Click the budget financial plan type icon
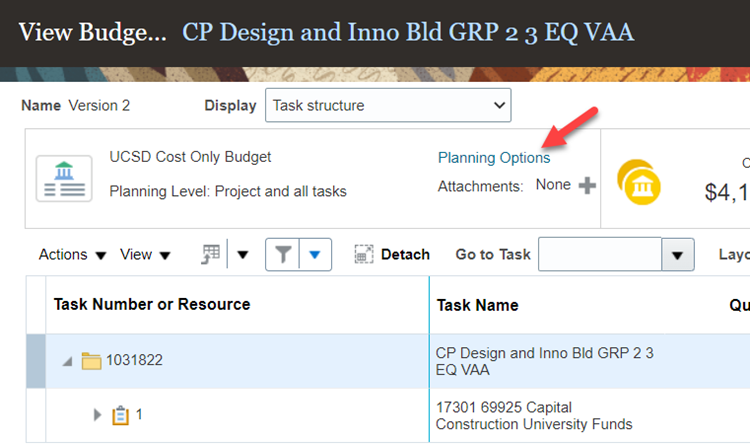The width and height of the screenshot is (750, 444). [x=65, y=177]
